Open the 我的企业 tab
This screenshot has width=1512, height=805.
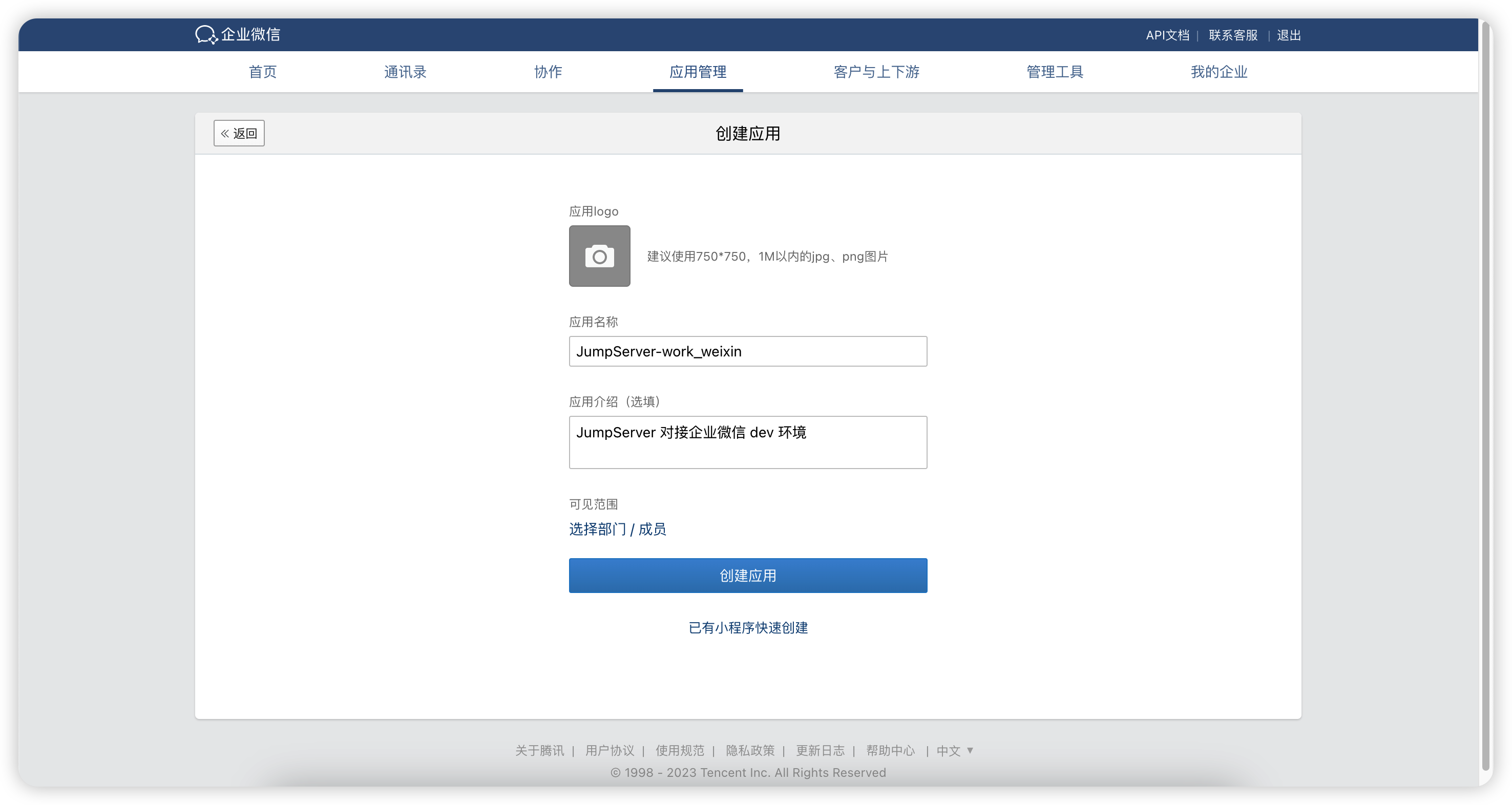click(x=1219, y=72)
